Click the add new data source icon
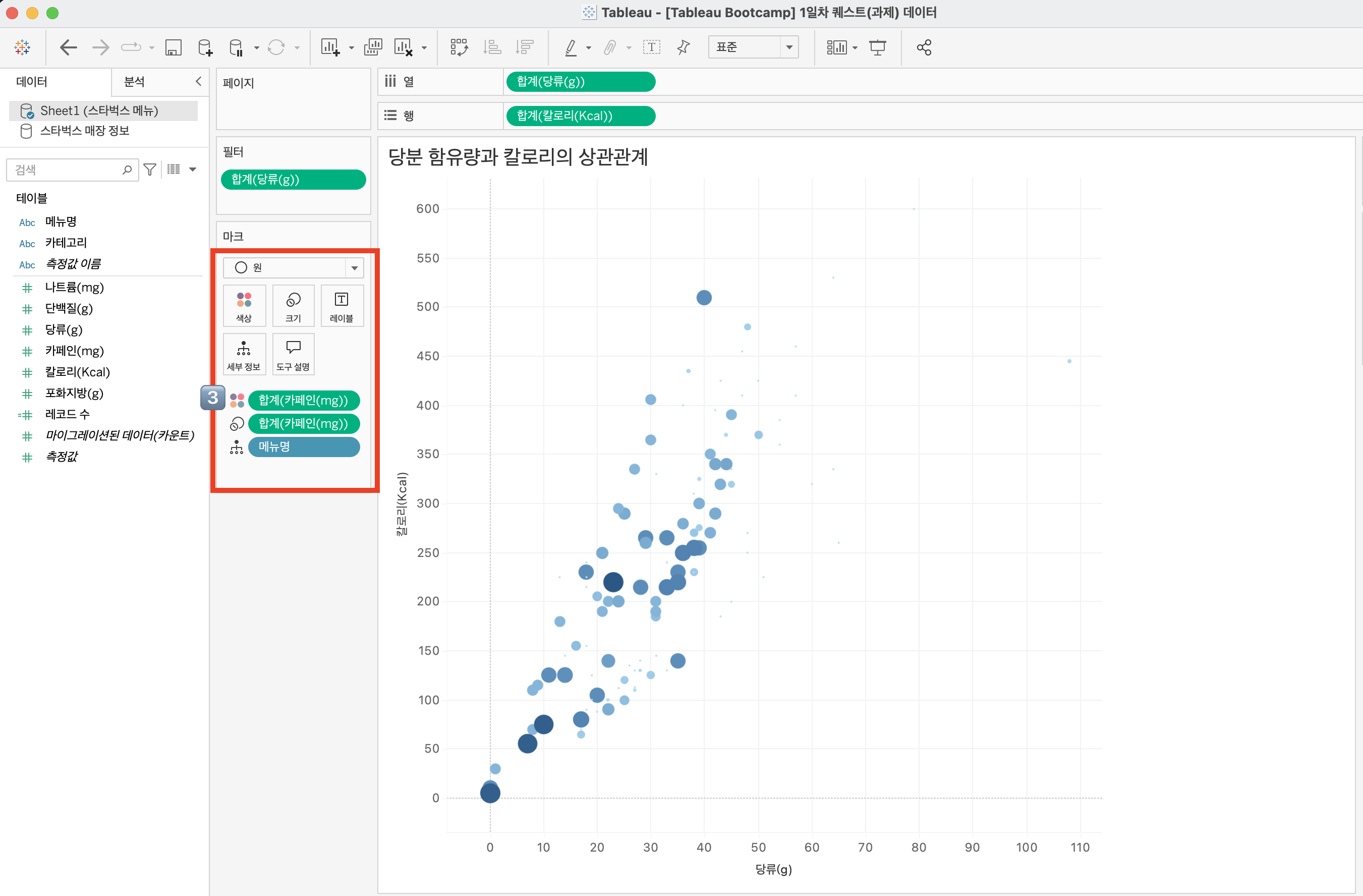Viewport: 1363px width, 896px height. [204, 47]
